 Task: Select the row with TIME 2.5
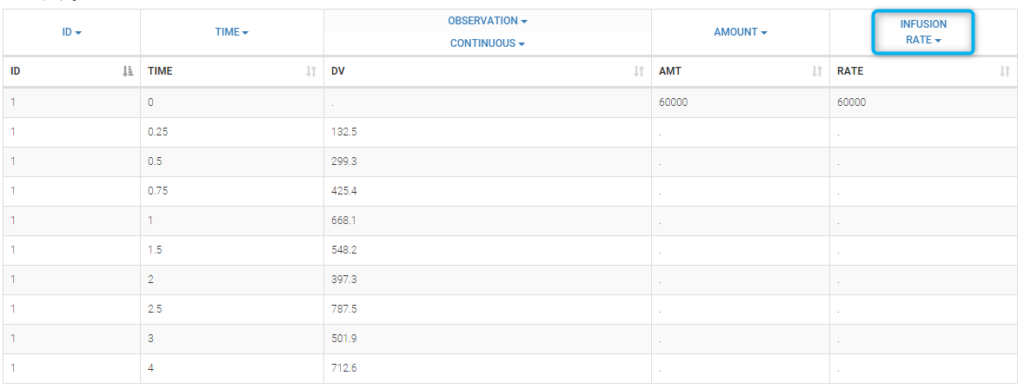[x=510, y=309]
